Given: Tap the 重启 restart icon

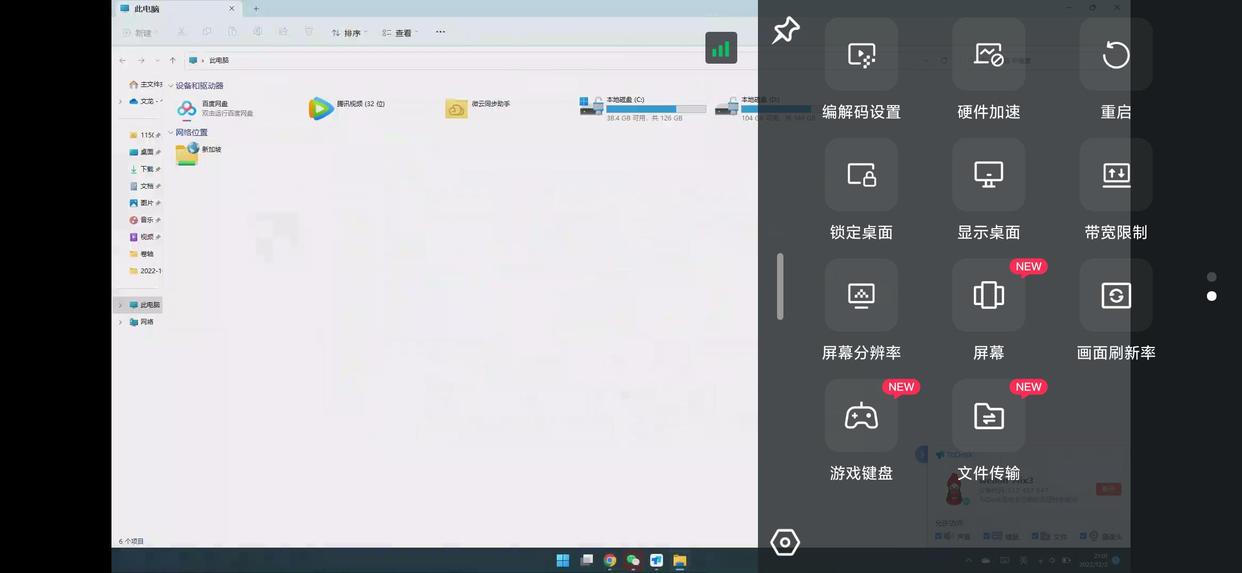Looking at the screenshot, I should 1116,54.
